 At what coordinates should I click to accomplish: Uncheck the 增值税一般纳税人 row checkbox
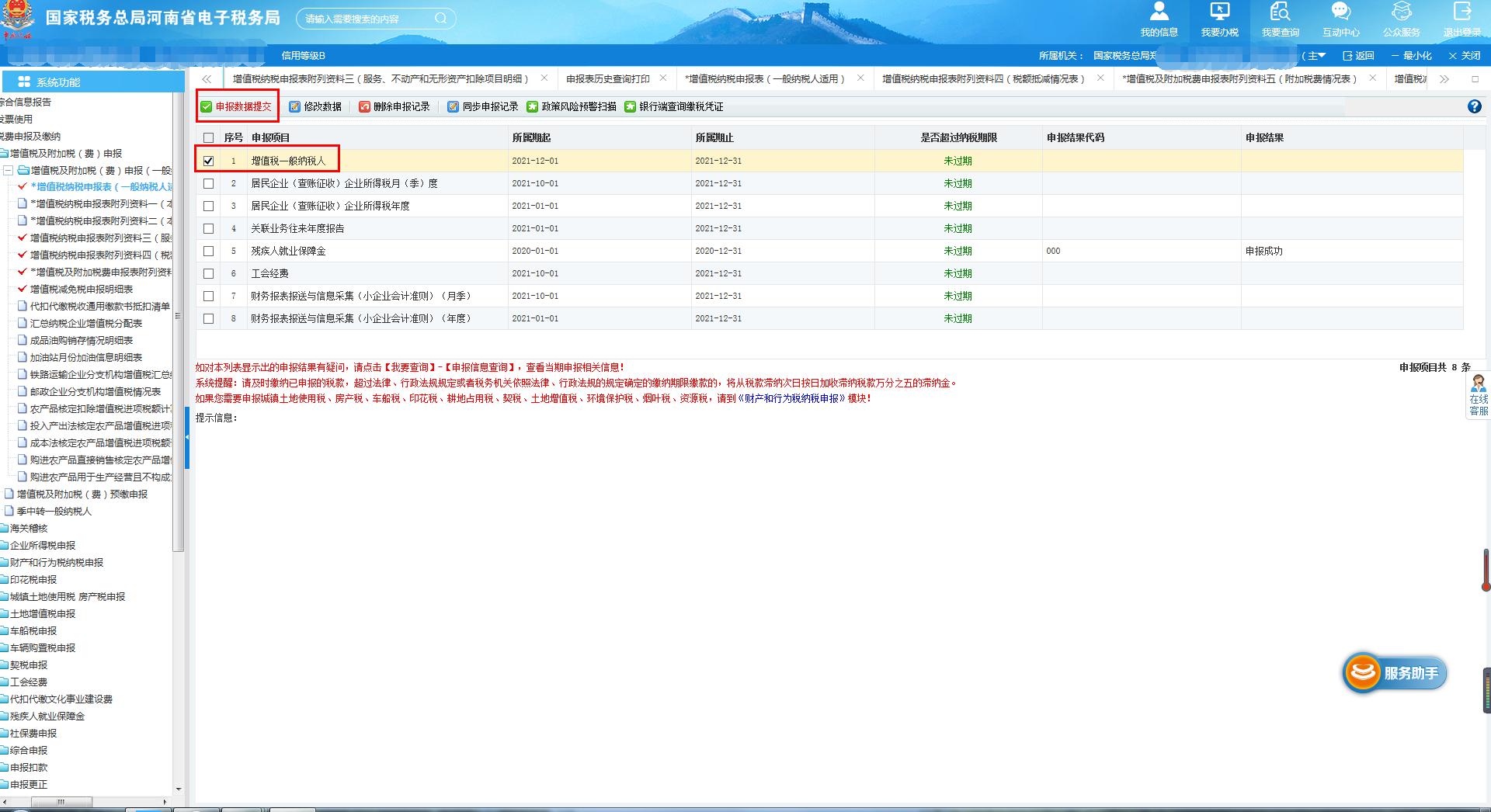point(208,161)
